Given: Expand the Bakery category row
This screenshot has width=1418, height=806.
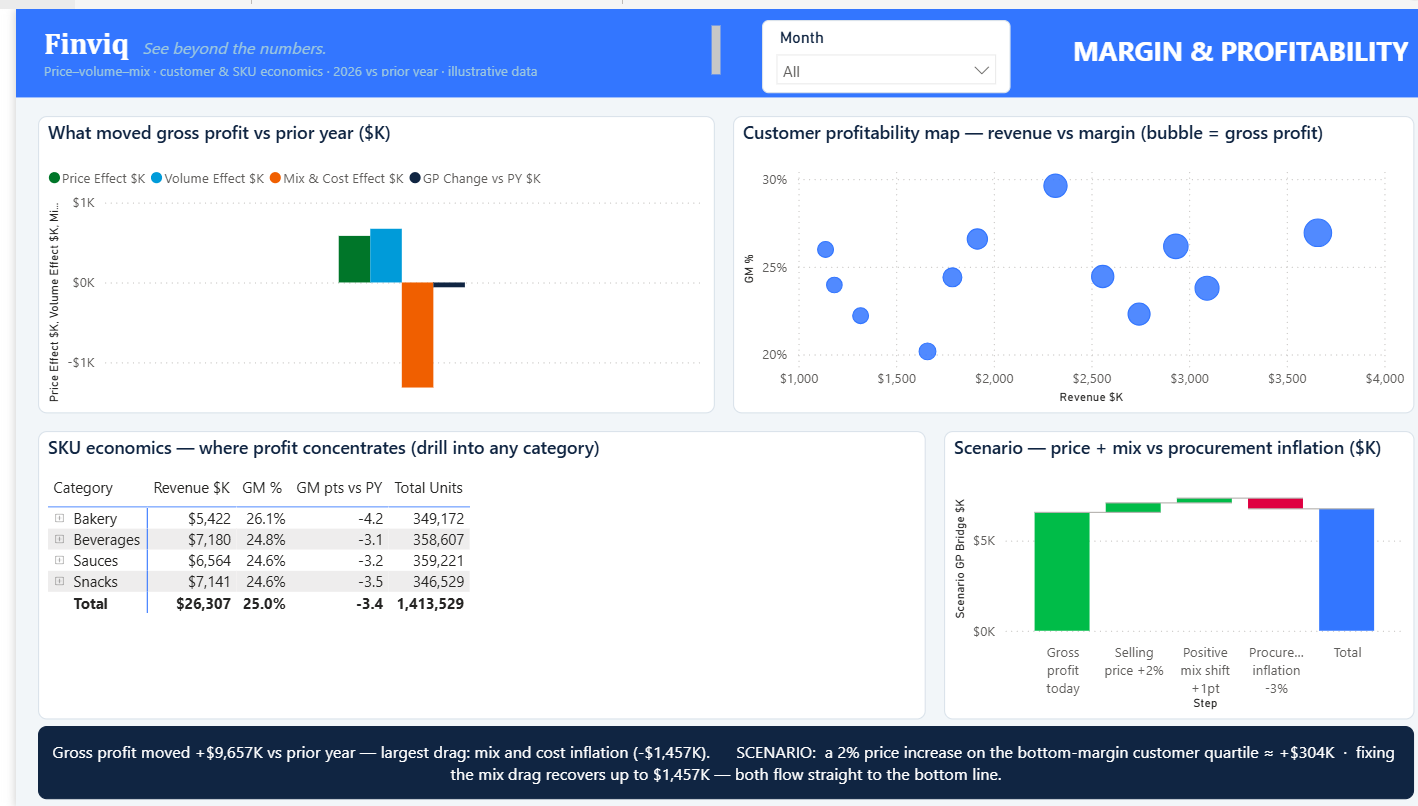Looking at the screenshot, I should pos(60,518).
